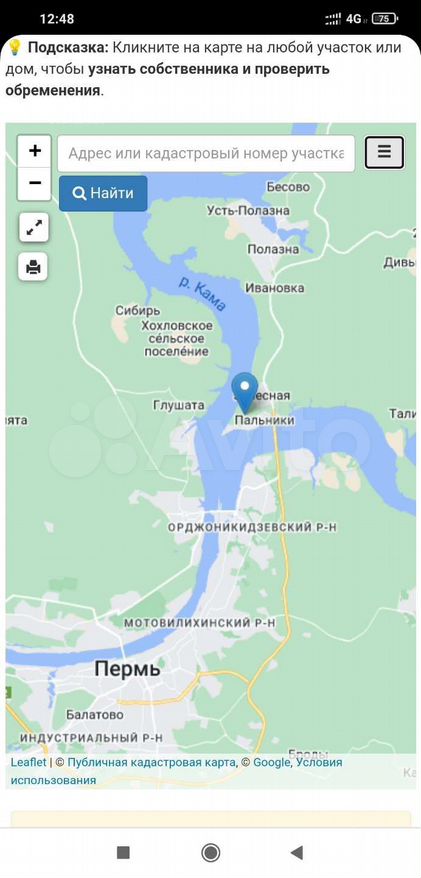
Task: Tap the Android recent apps square
Action: (123, 853)
